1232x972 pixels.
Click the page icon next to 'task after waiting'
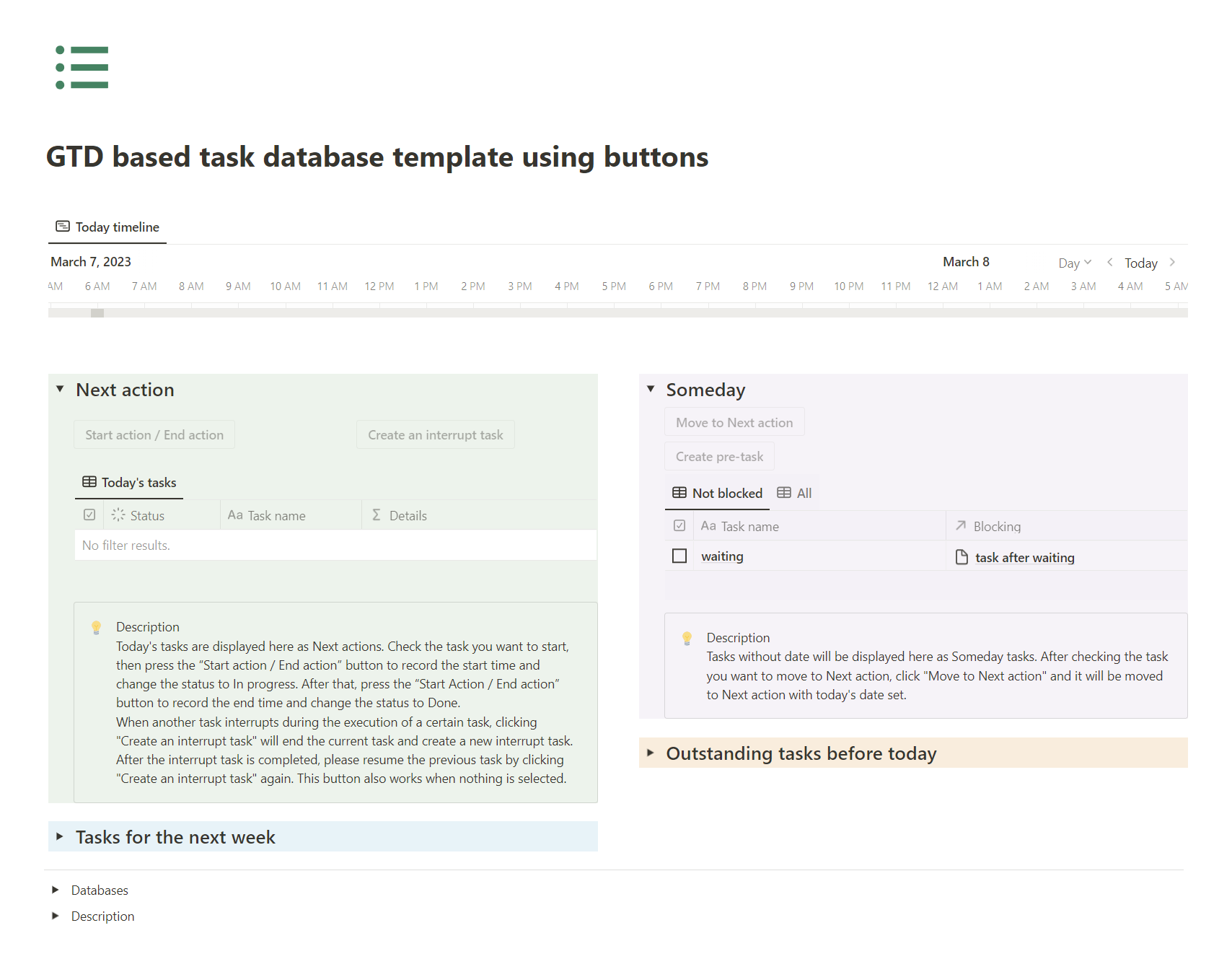pos(962,556)
